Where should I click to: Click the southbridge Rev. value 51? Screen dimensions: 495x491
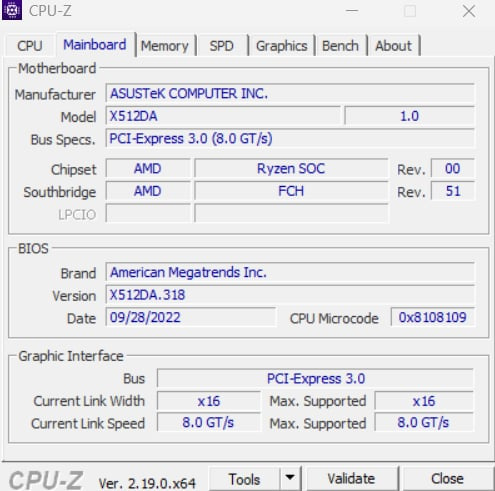point(453,191)
